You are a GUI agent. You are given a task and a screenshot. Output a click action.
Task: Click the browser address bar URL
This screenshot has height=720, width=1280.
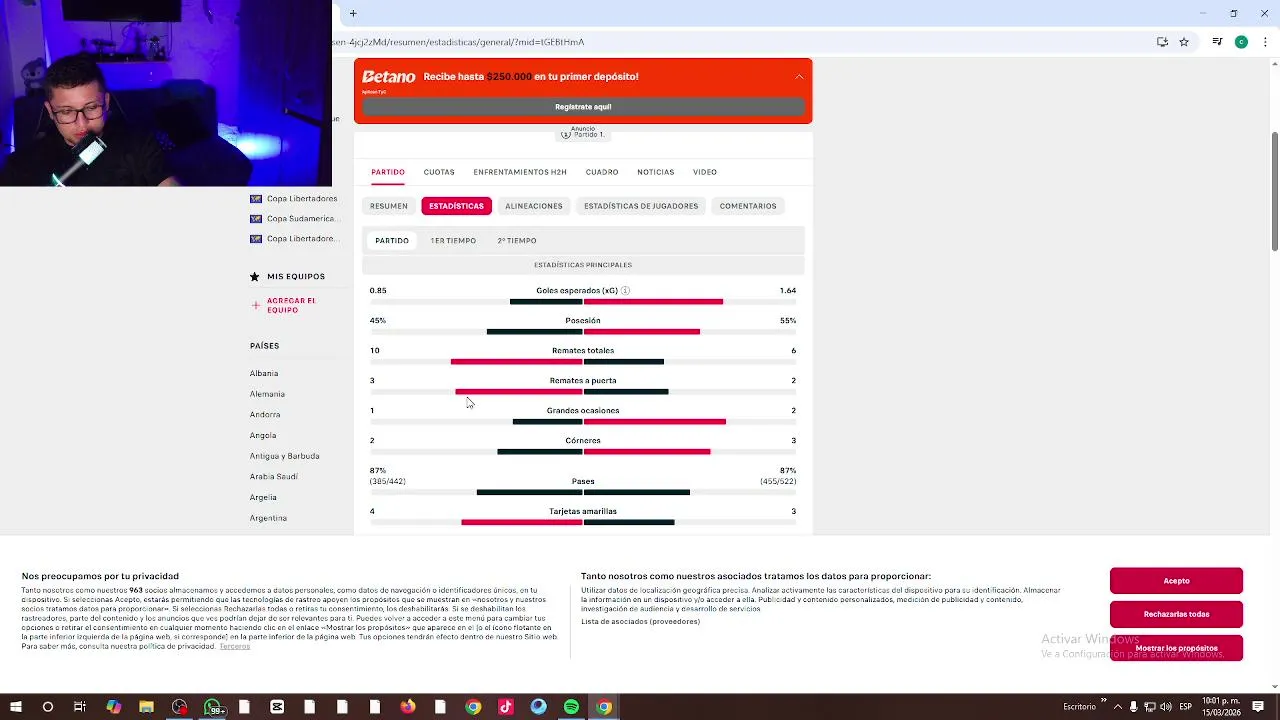(458, 42)
